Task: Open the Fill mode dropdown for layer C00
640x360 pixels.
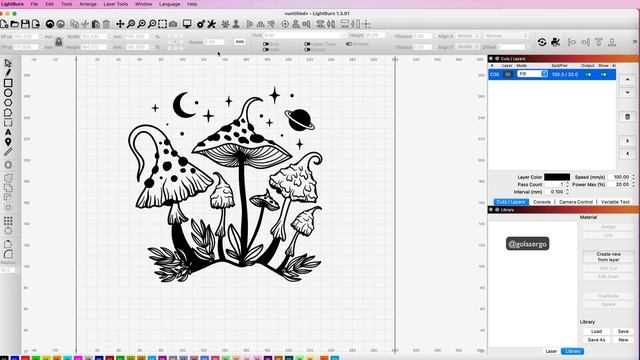Action: point(532,74)
